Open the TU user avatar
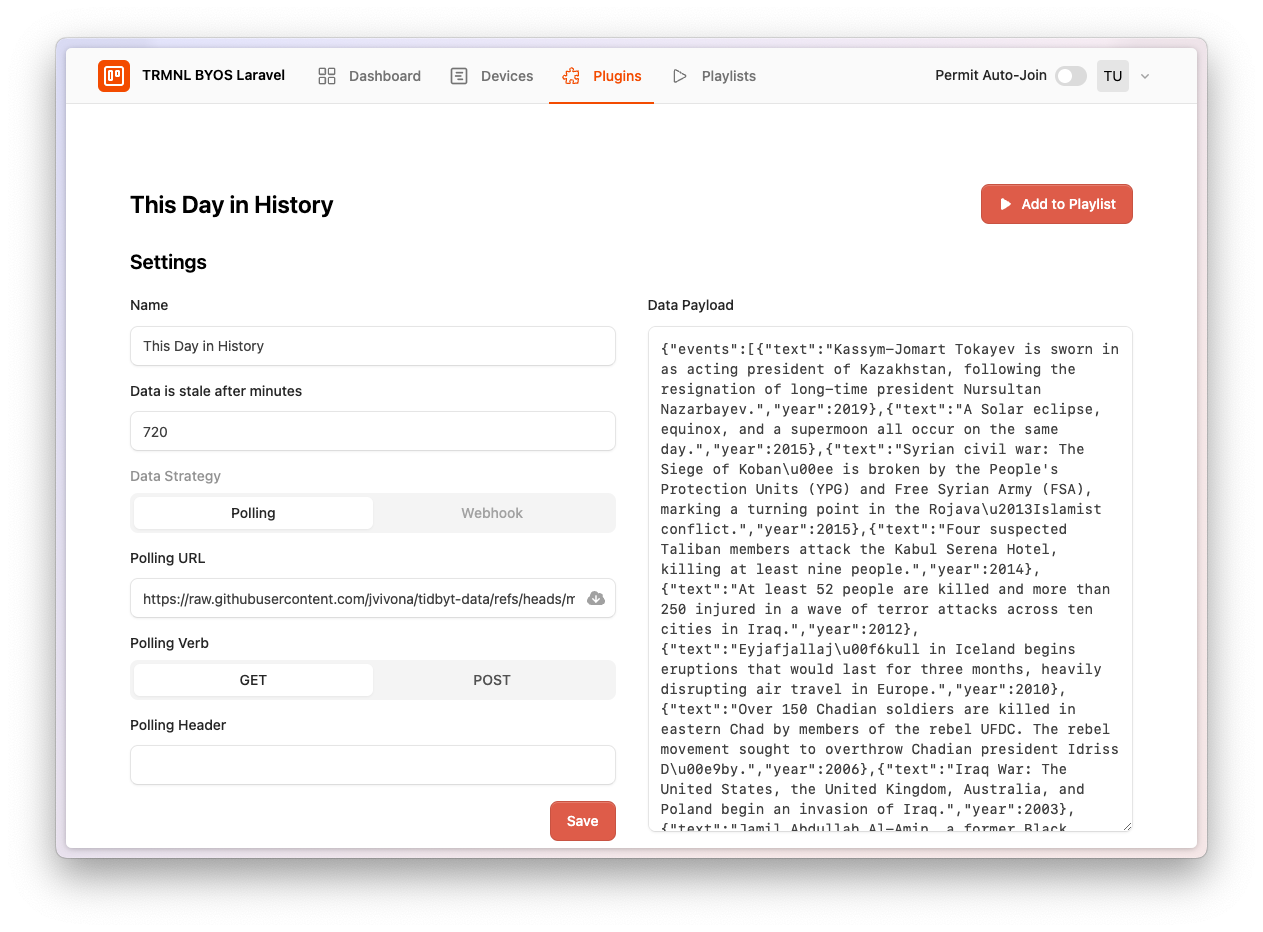1263x932 pixels. [1113, 75]
